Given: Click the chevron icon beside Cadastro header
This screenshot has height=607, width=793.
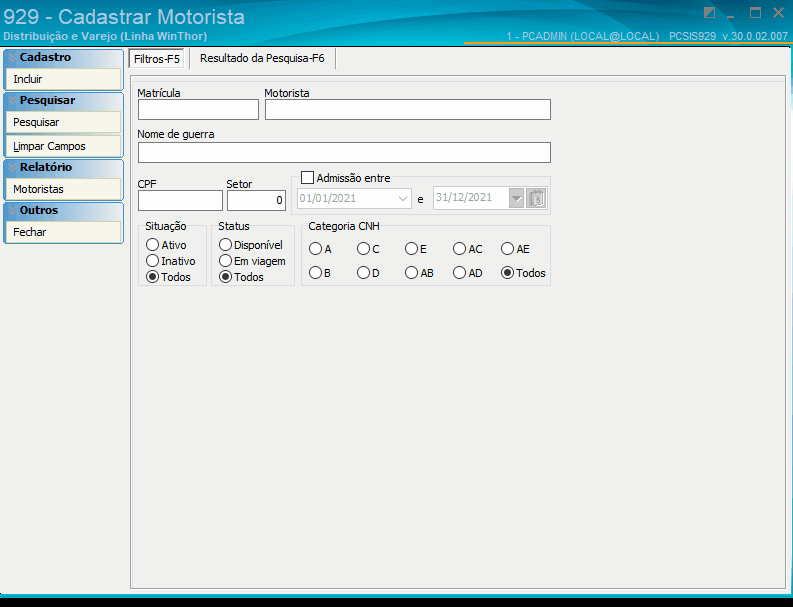Looking at the screenshot, I should pos(12,58).
